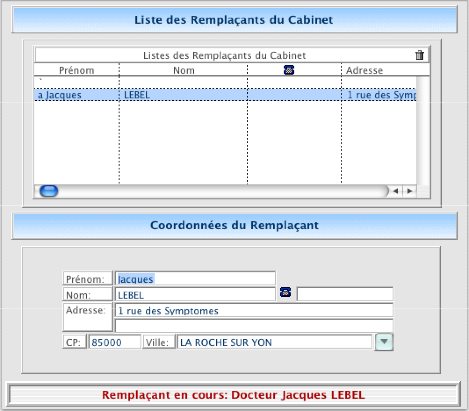The width and height of the screenshot is (469, 411).
Task: Click the address field with 1 rue des Symptomes
Action: click(x=254, y=310)
